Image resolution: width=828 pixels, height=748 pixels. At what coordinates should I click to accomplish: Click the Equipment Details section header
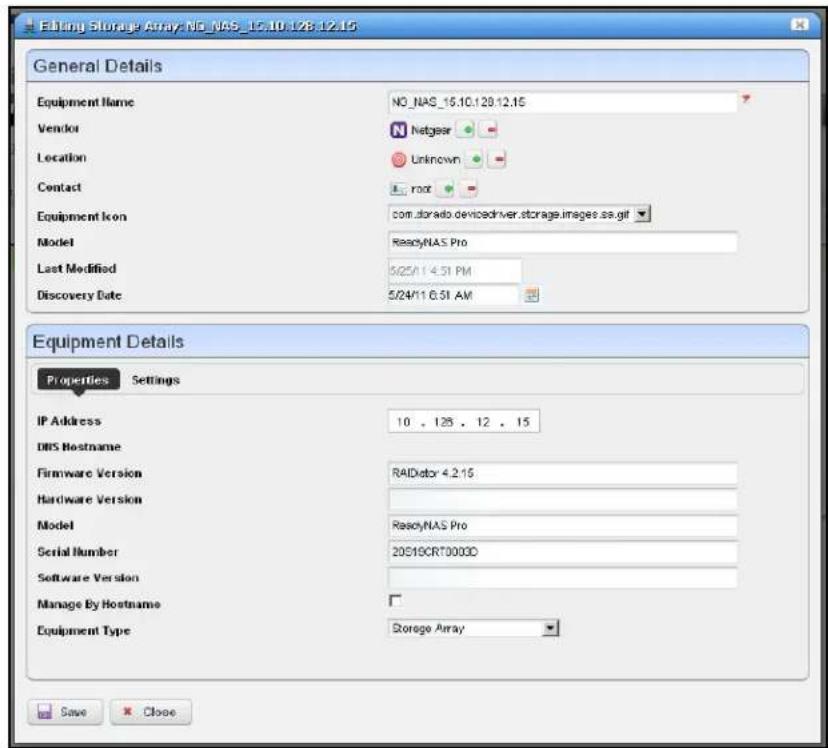coord(417,342)
